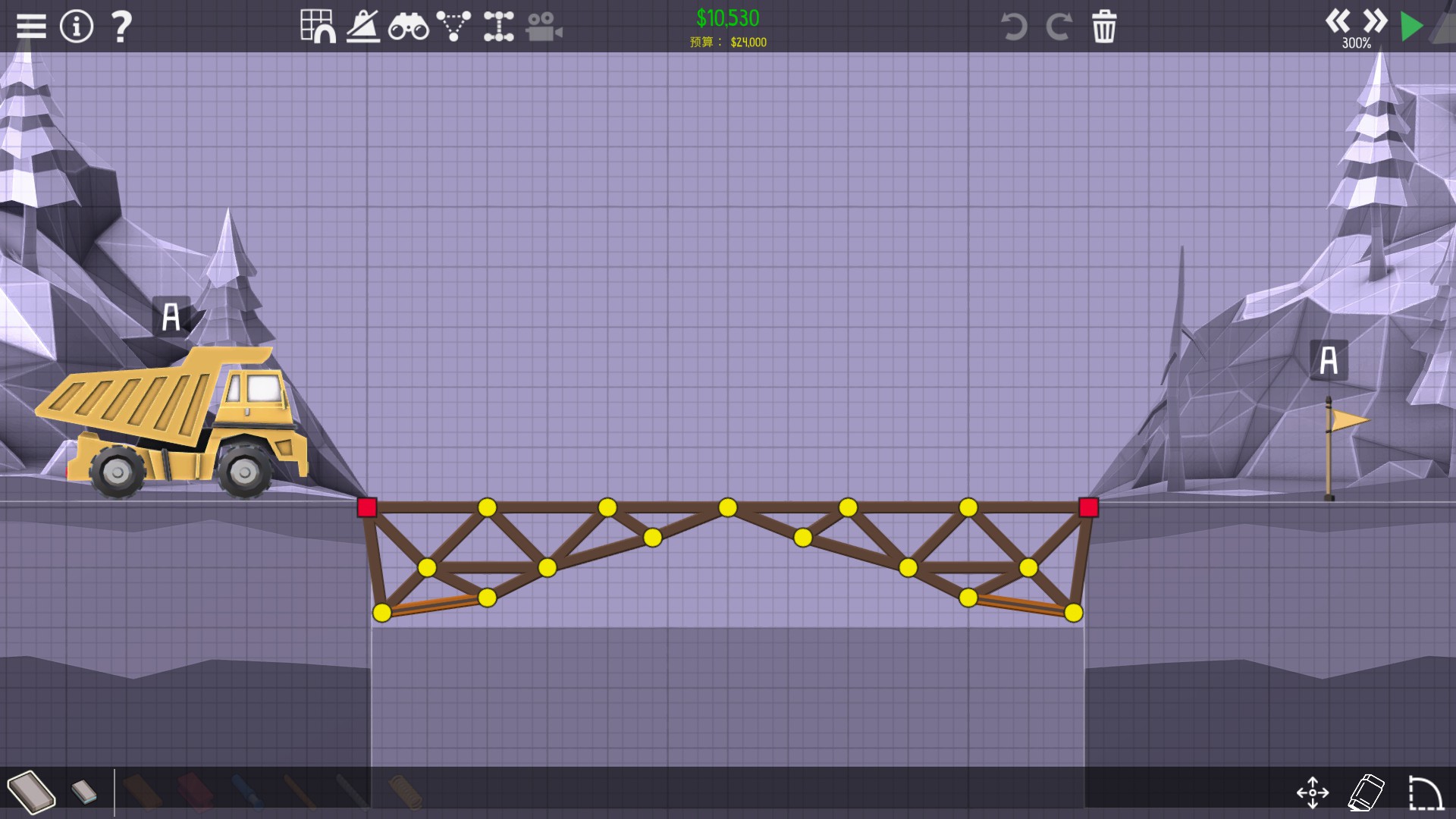Select the road material in bottom bar

[x=143, y=792]
